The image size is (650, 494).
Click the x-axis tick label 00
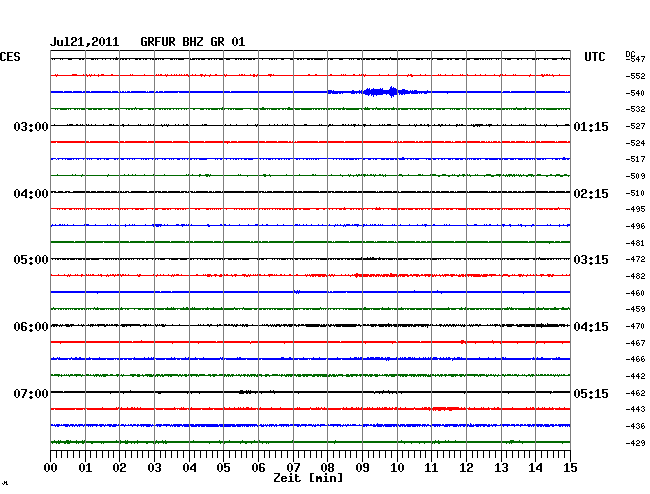point(51,468)
